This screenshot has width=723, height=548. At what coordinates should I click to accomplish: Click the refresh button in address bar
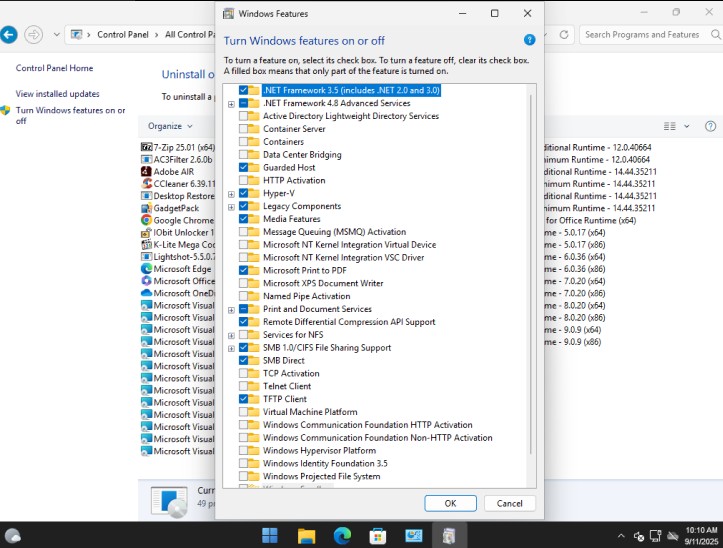tap(563, 35)
